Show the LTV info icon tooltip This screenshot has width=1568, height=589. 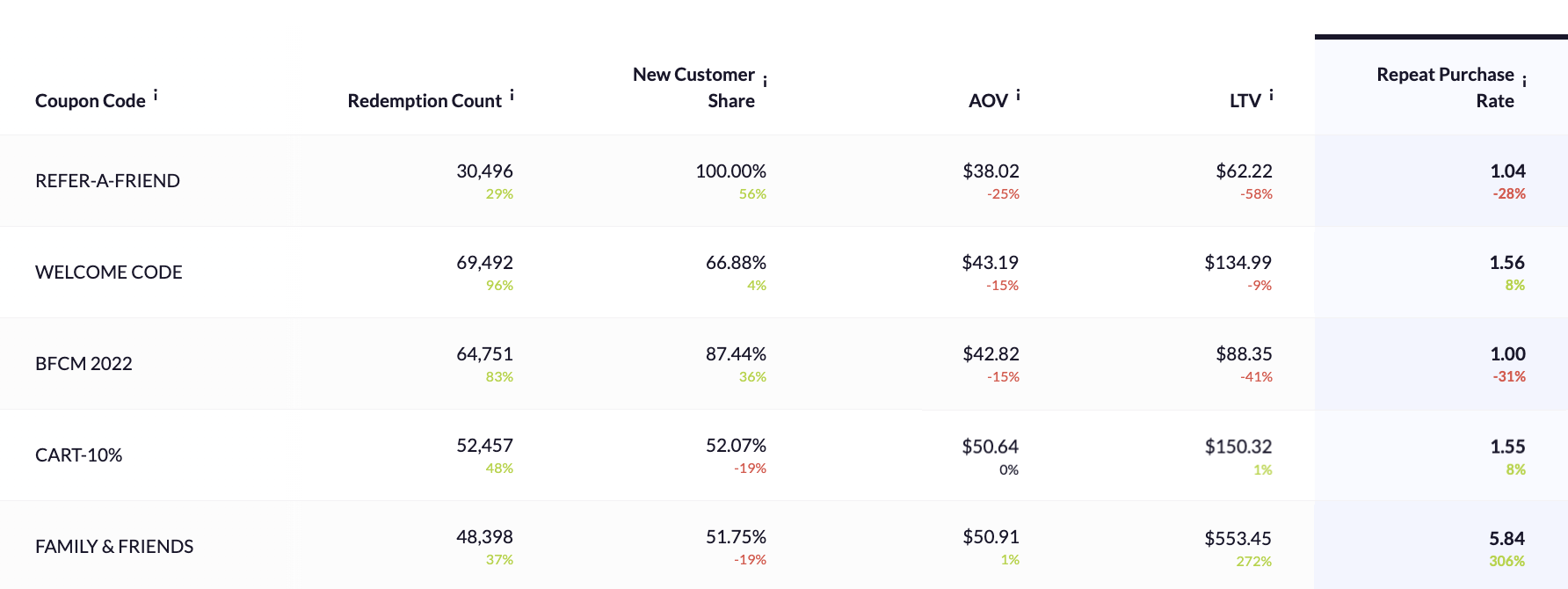pos(1271,95)
